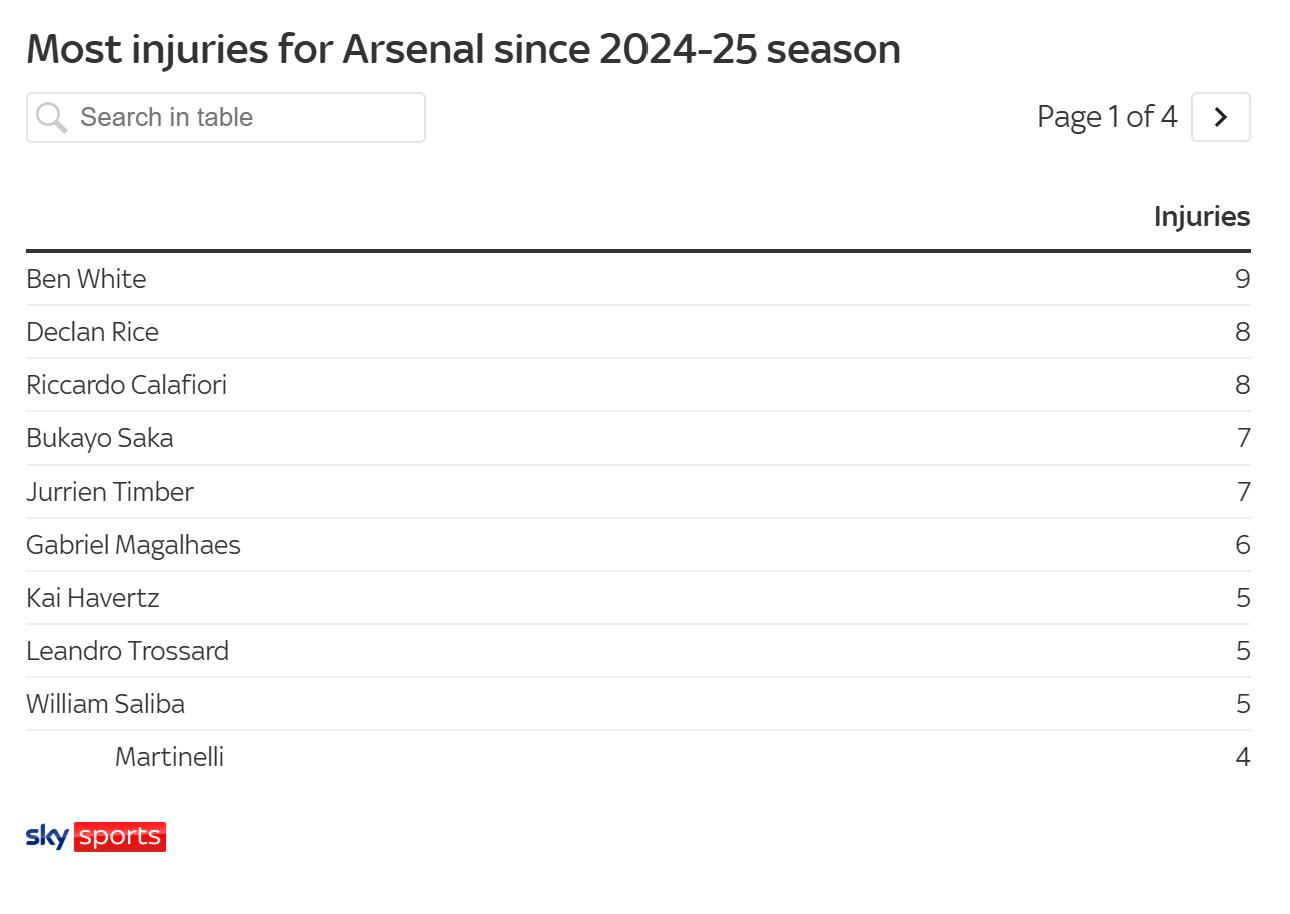Click the magnifying glass search icon
The height and width of the screenshot is (914, 1290).
(x=51, y=118)
